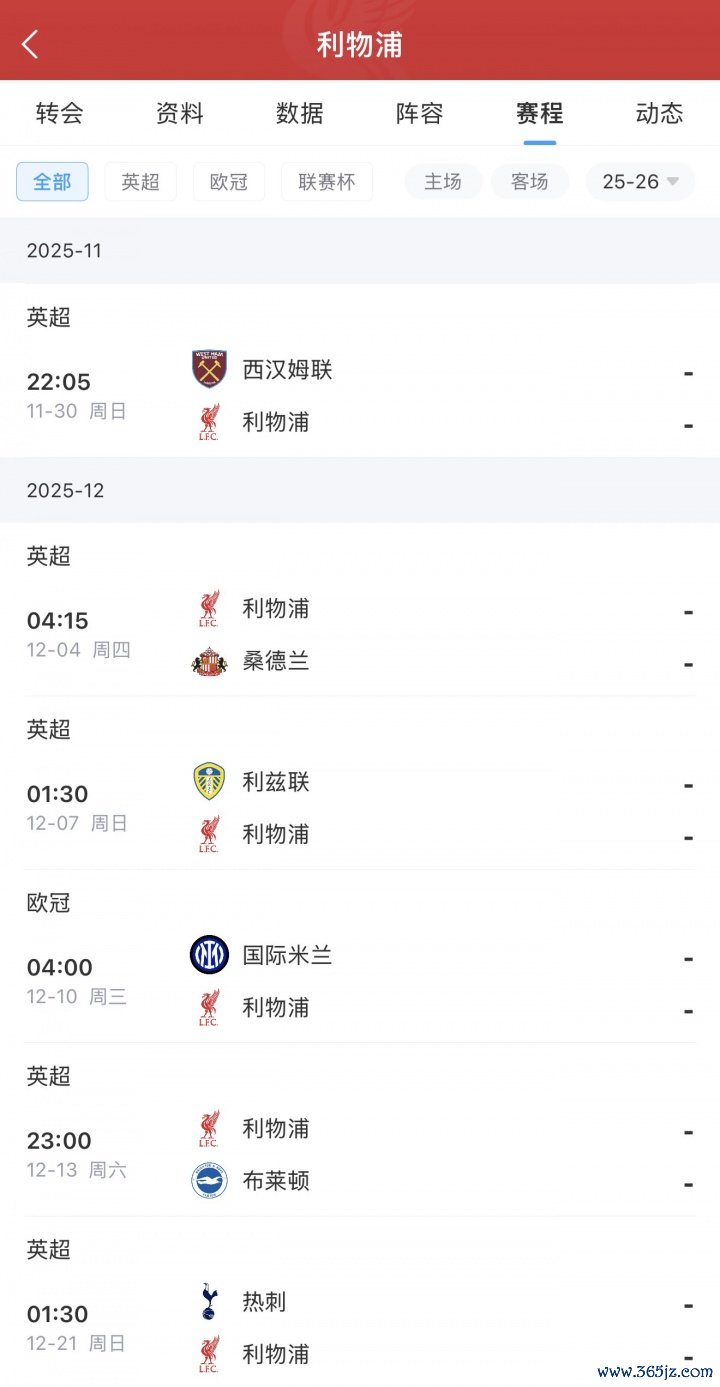
Task: Switch to the 阵容 tab
Action: click(x=419, y=113)
